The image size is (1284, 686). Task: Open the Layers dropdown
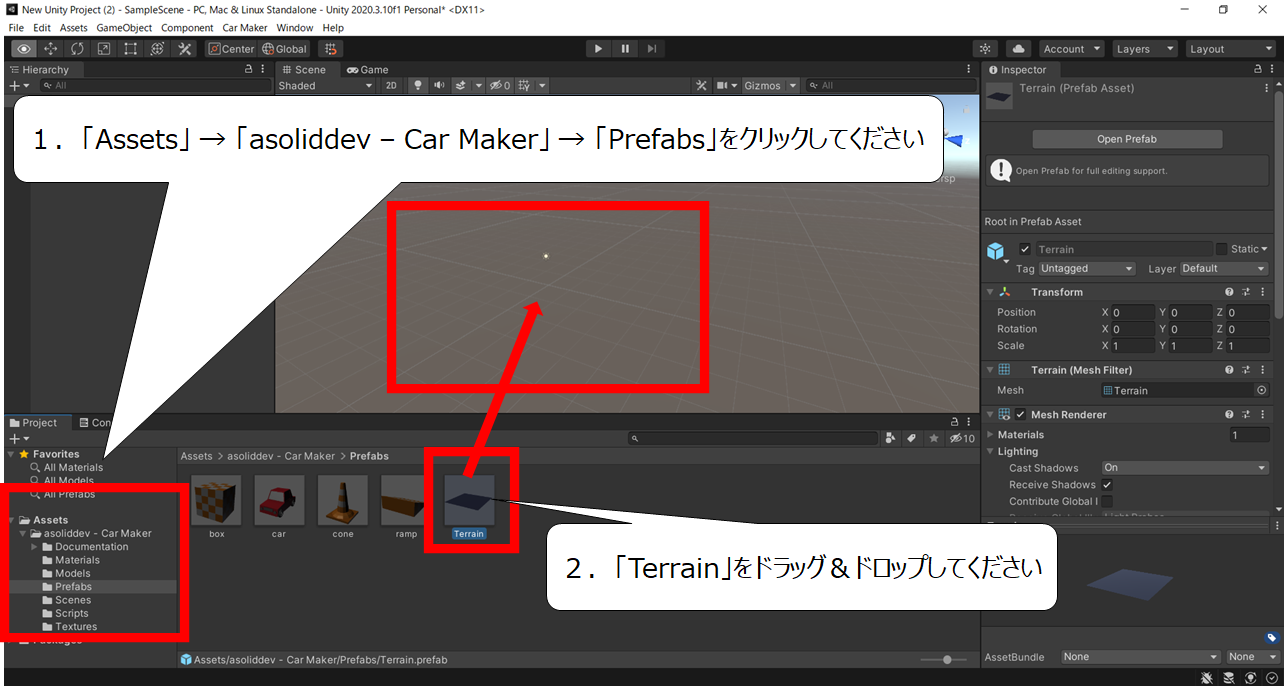pos(1144,49)
